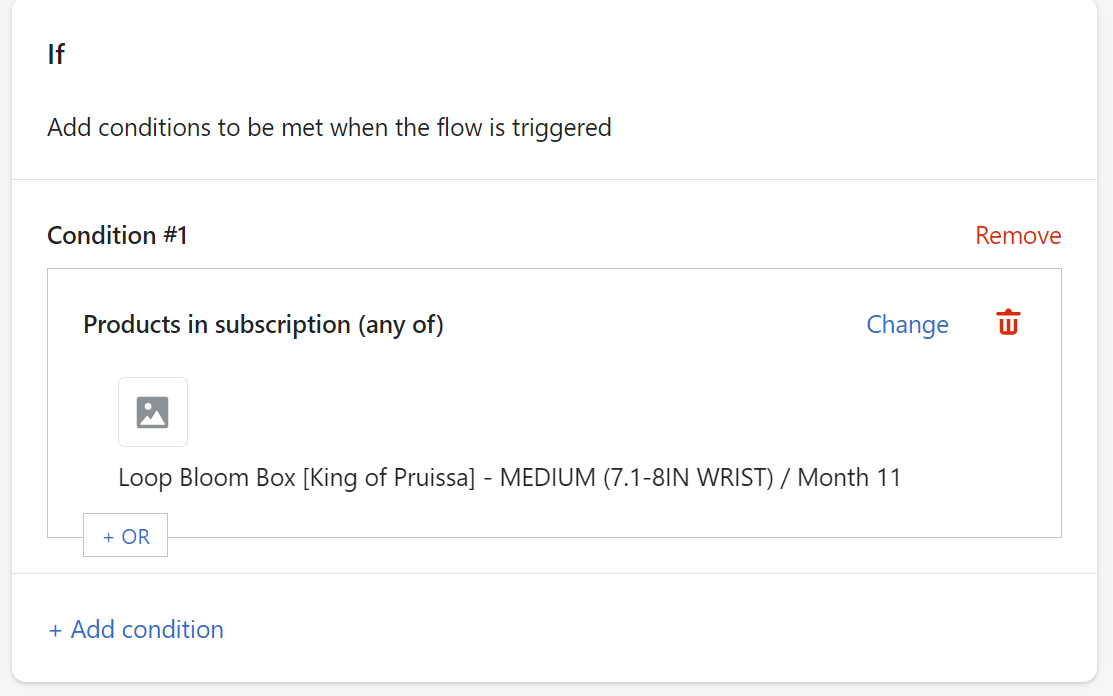This screenshot has width=1113, height=696.
Task: Click Remove for Condition #1
Action: [x=1017, y=236]
